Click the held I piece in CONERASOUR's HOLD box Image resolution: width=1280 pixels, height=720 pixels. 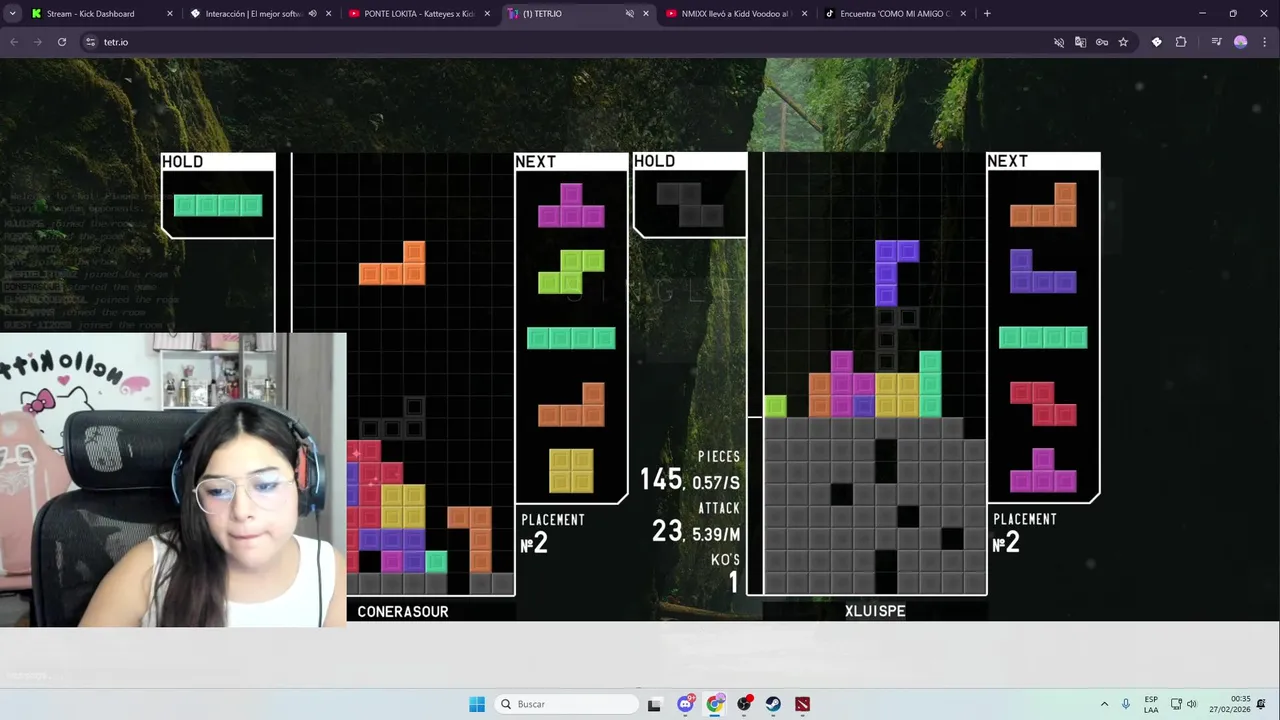(x=218, y=205)
